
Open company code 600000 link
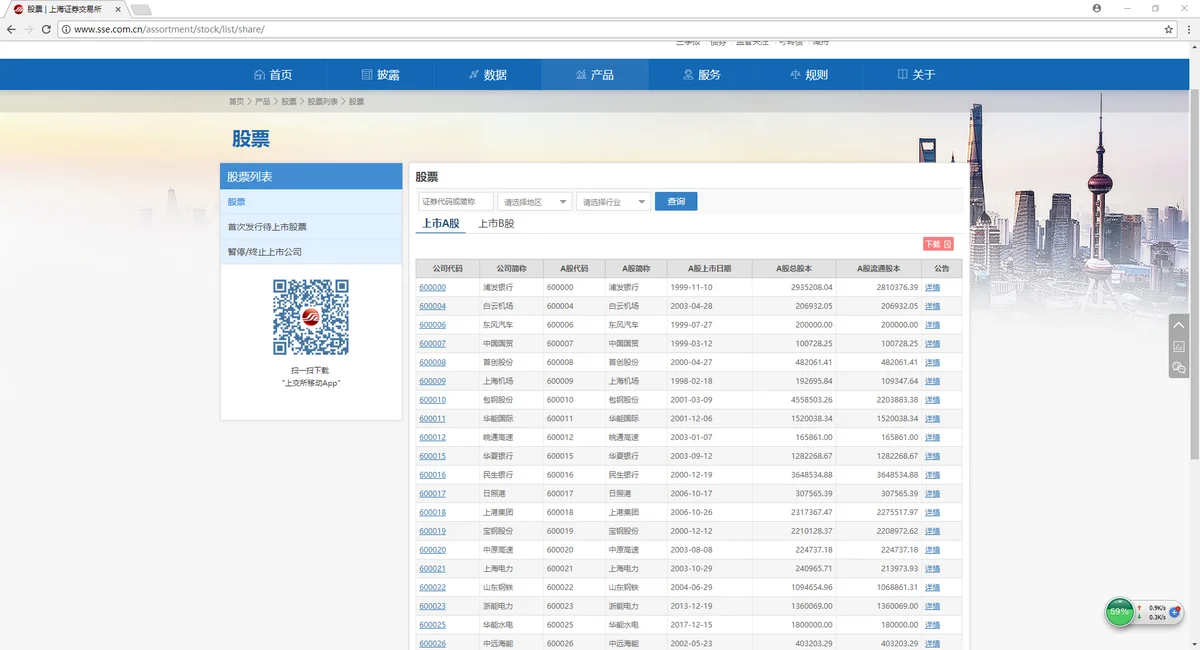pyautogui.click(x=433, y=288)
